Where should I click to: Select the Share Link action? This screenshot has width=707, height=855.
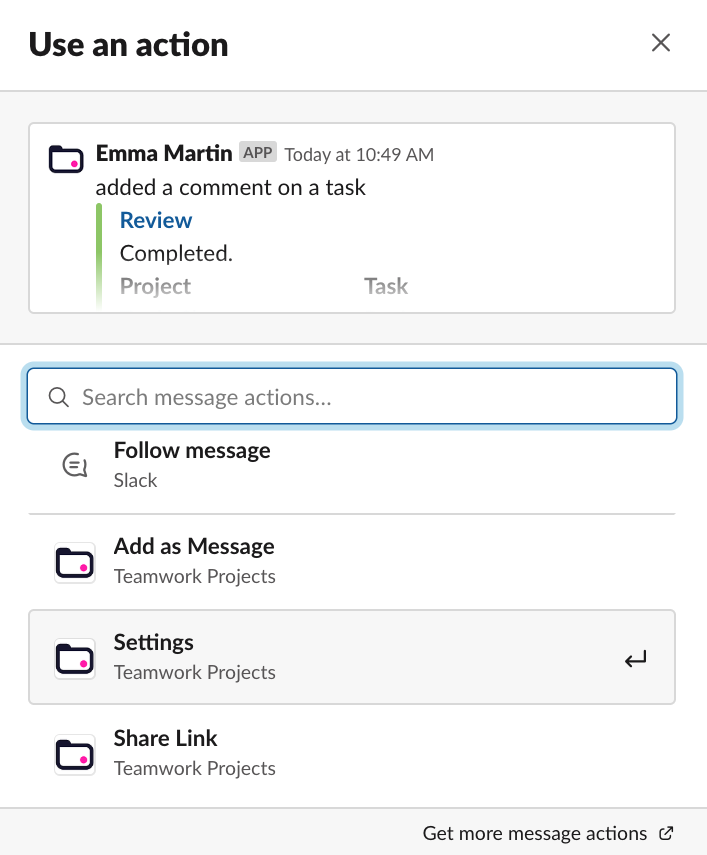352,753
